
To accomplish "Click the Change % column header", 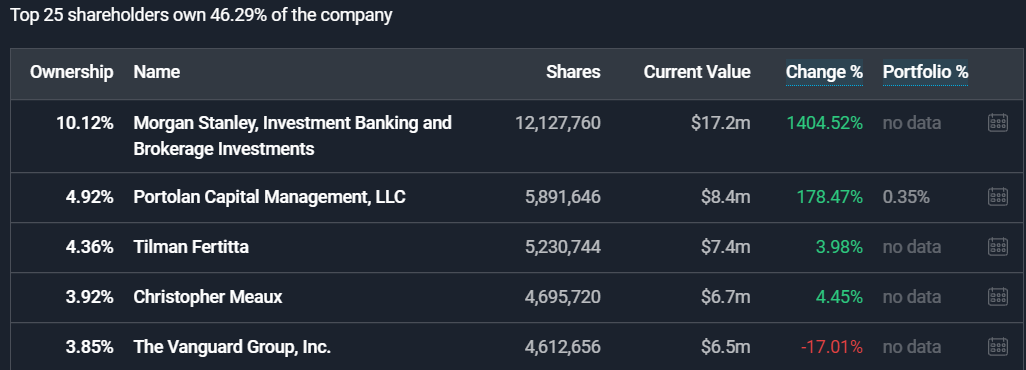I will 824,72.
